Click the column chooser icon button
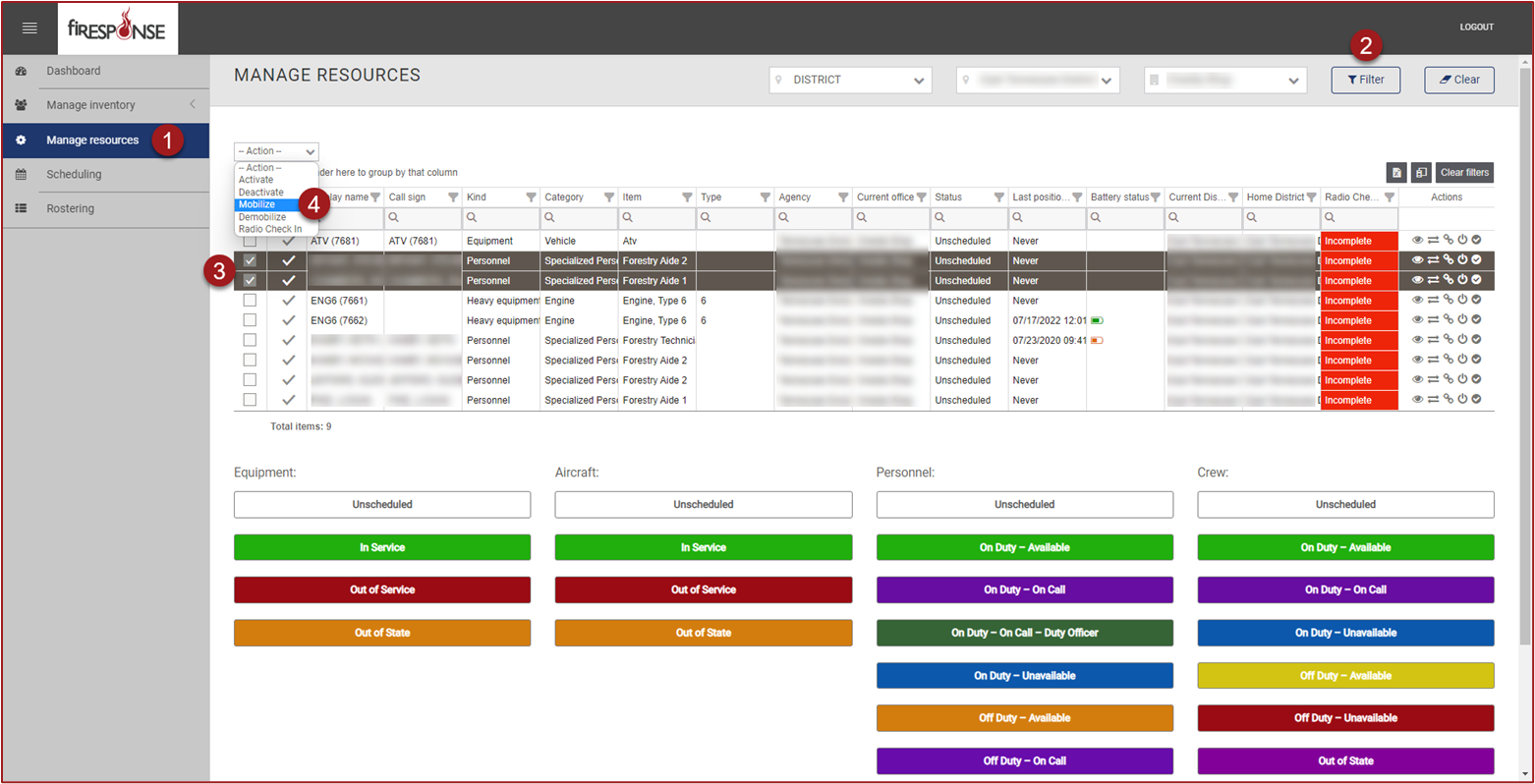 click(x=1421, y=173)
